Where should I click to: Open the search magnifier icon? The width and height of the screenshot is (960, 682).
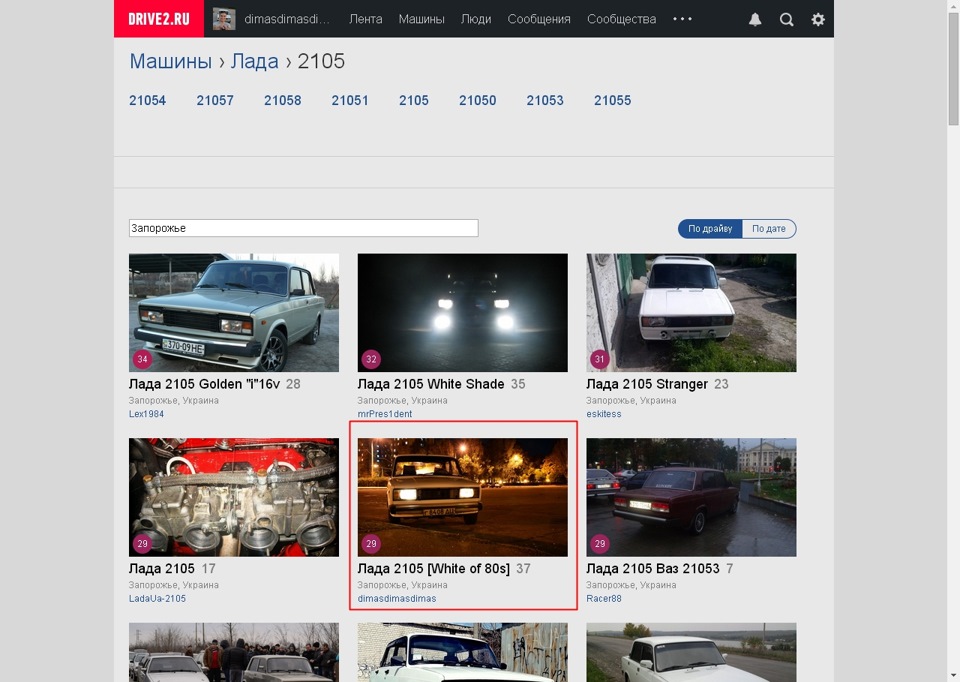(x=786, y=20)
